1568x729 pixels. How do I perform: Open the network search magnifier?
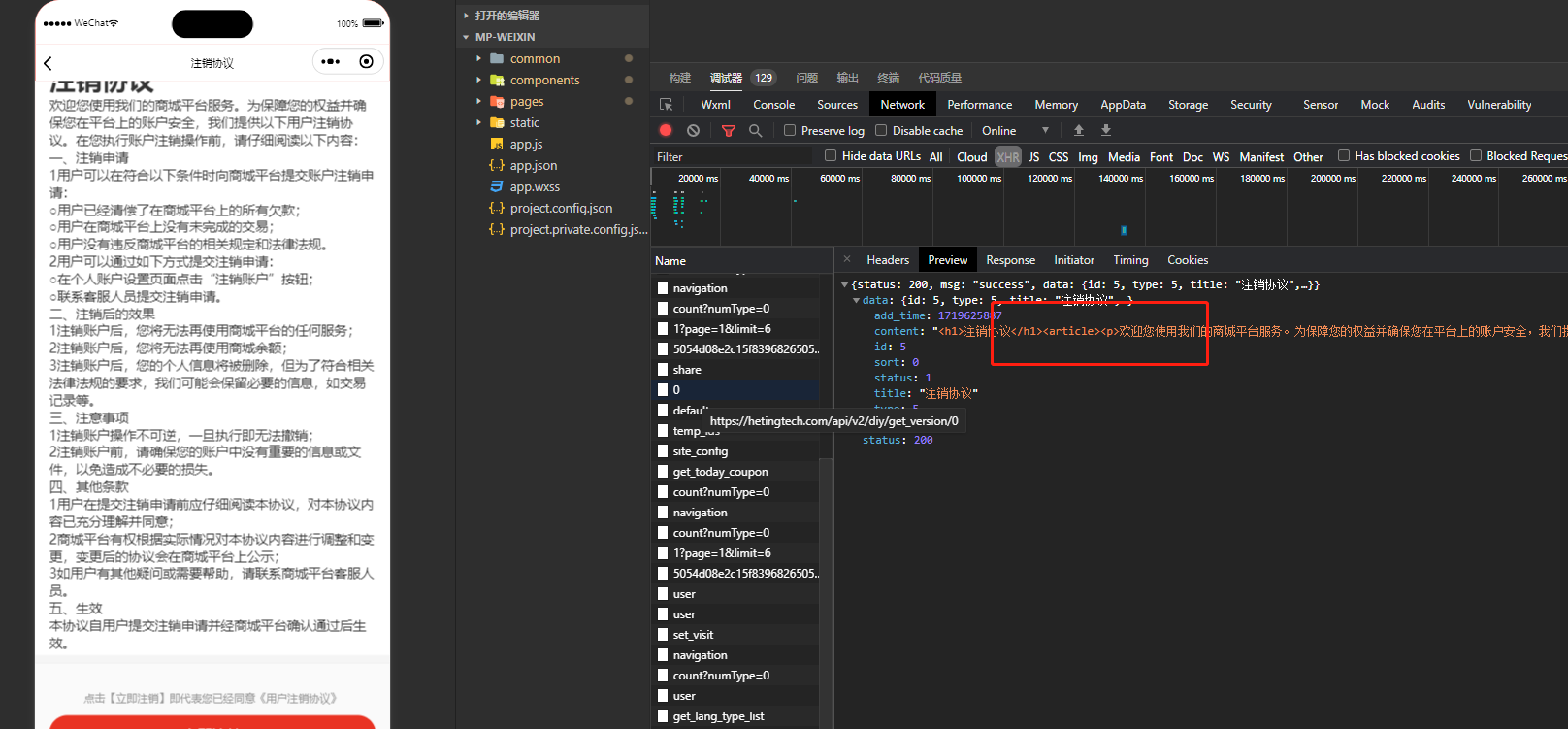(x=755, y=130)
